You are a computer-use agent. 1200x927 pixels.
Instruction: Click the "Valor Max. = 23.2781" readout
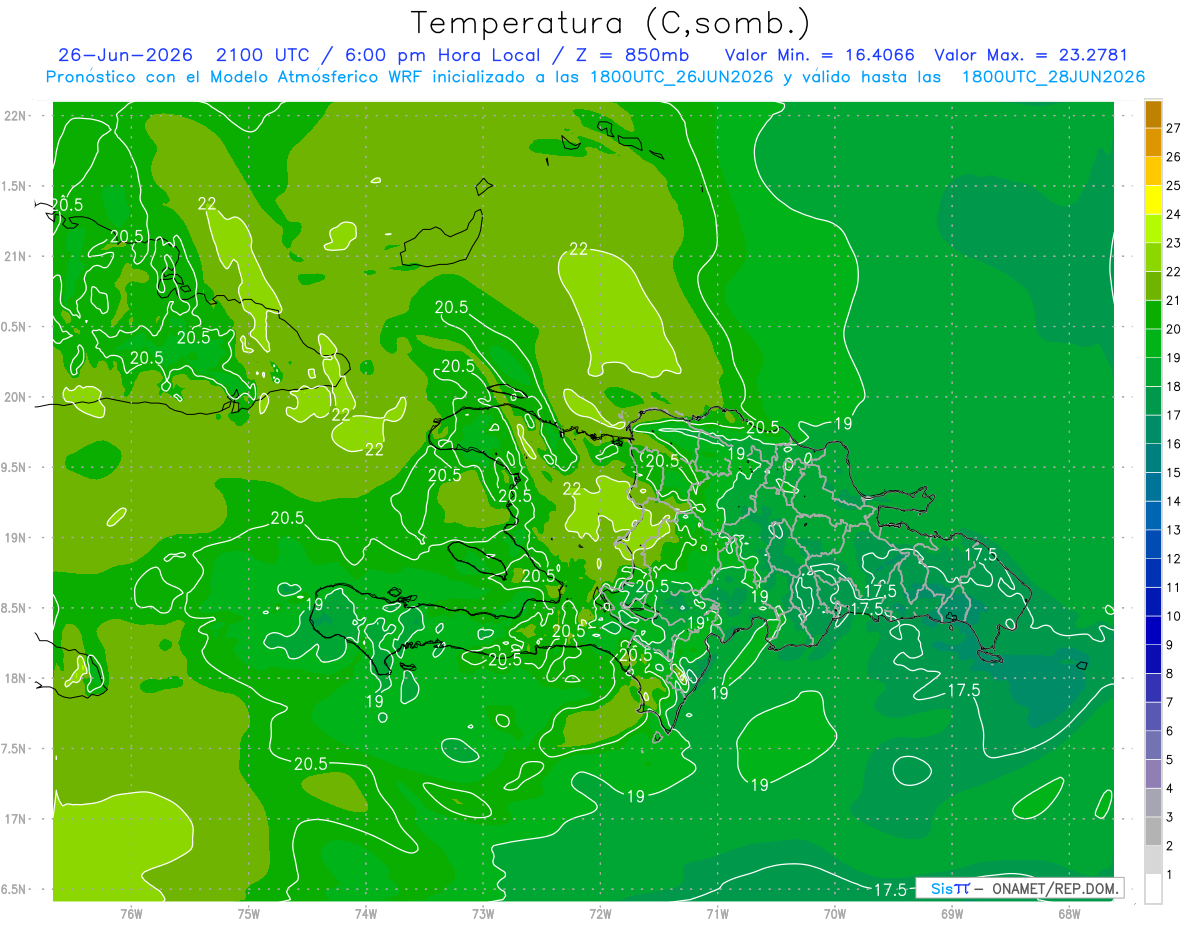pos(1030,55)
